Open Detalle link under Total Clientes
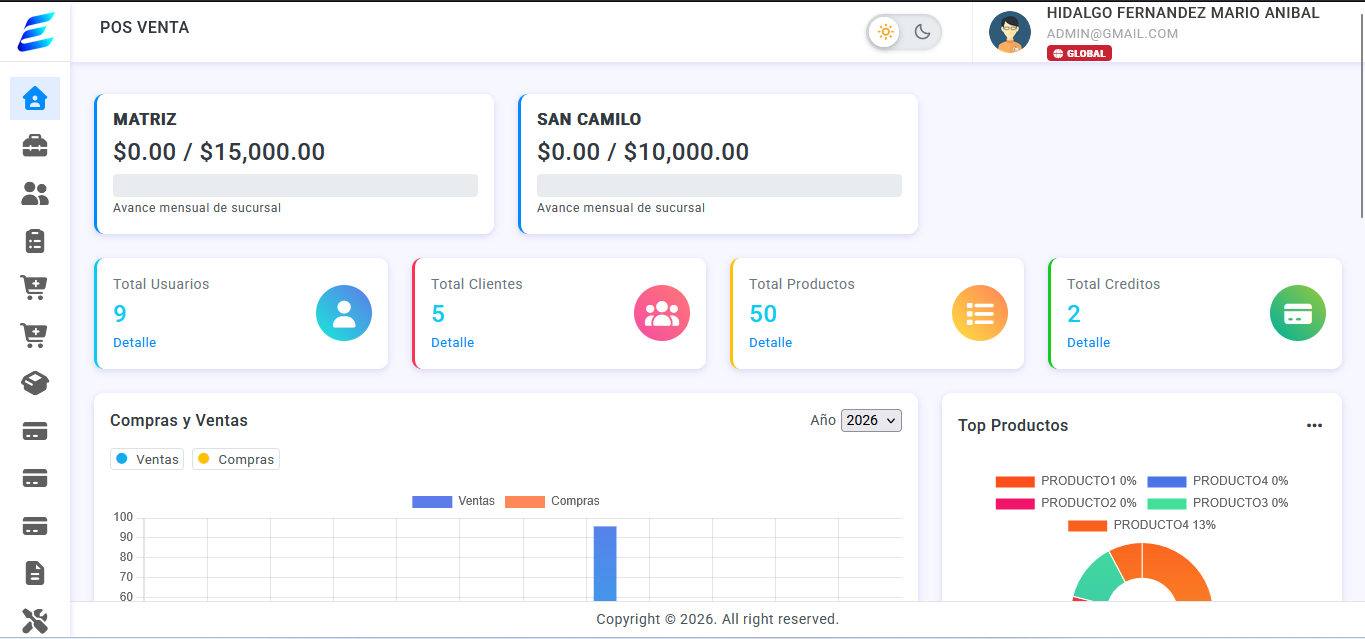The image size is (1365, 639). coord(452,343)
